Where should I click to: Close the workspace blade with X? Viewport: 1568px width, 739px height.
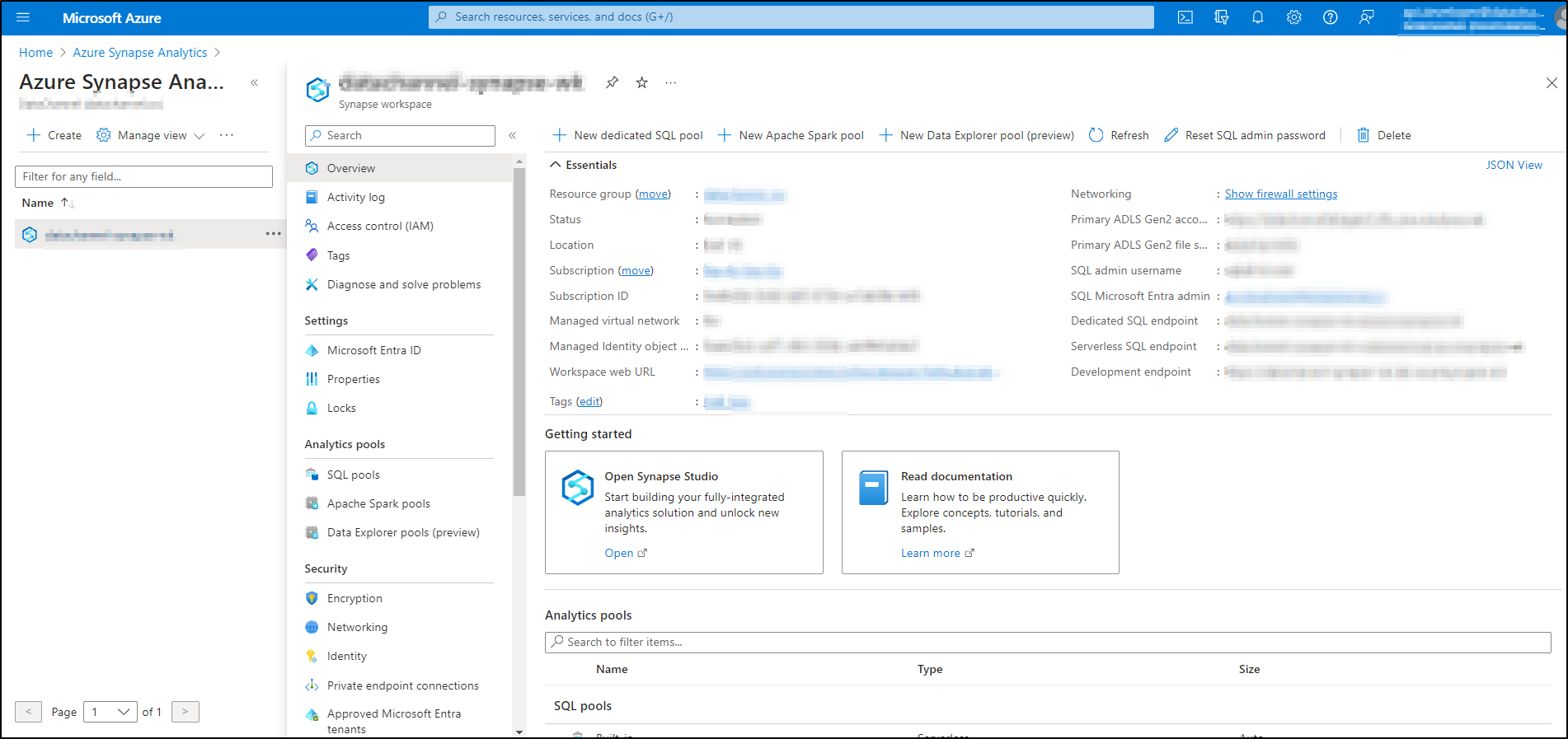(1552, 82)
